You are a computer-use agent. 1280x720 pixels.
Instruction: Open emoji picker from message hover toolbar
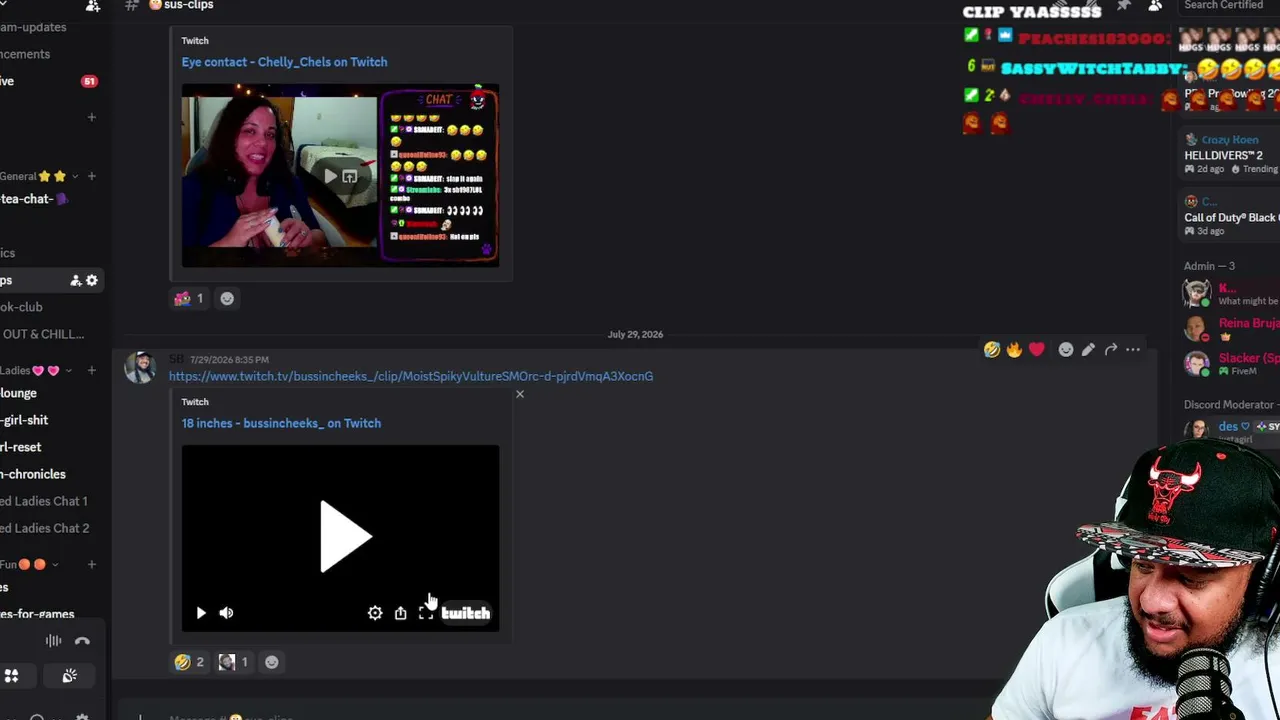coord(1066,350)
